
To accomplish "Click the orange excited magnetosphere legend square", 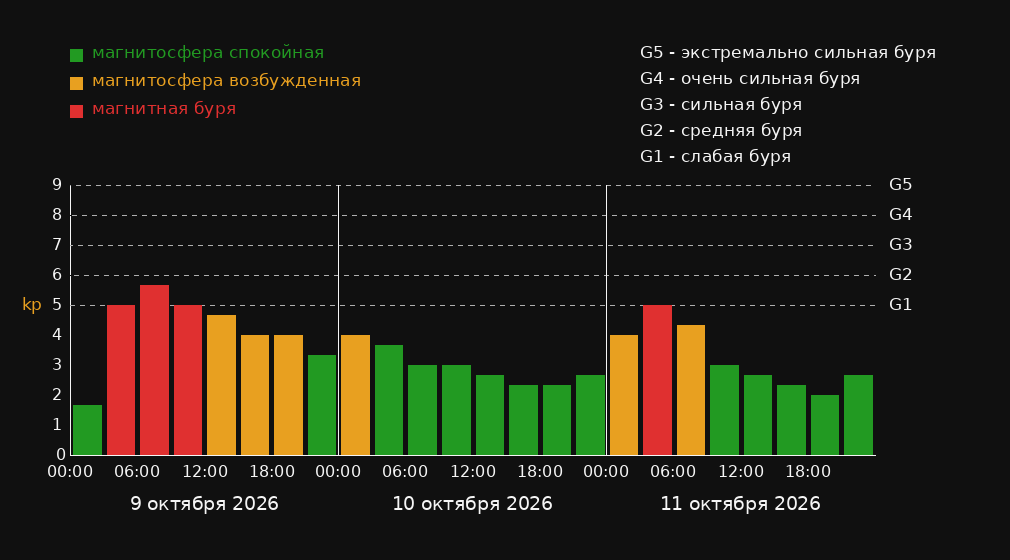I will [76, 83].
